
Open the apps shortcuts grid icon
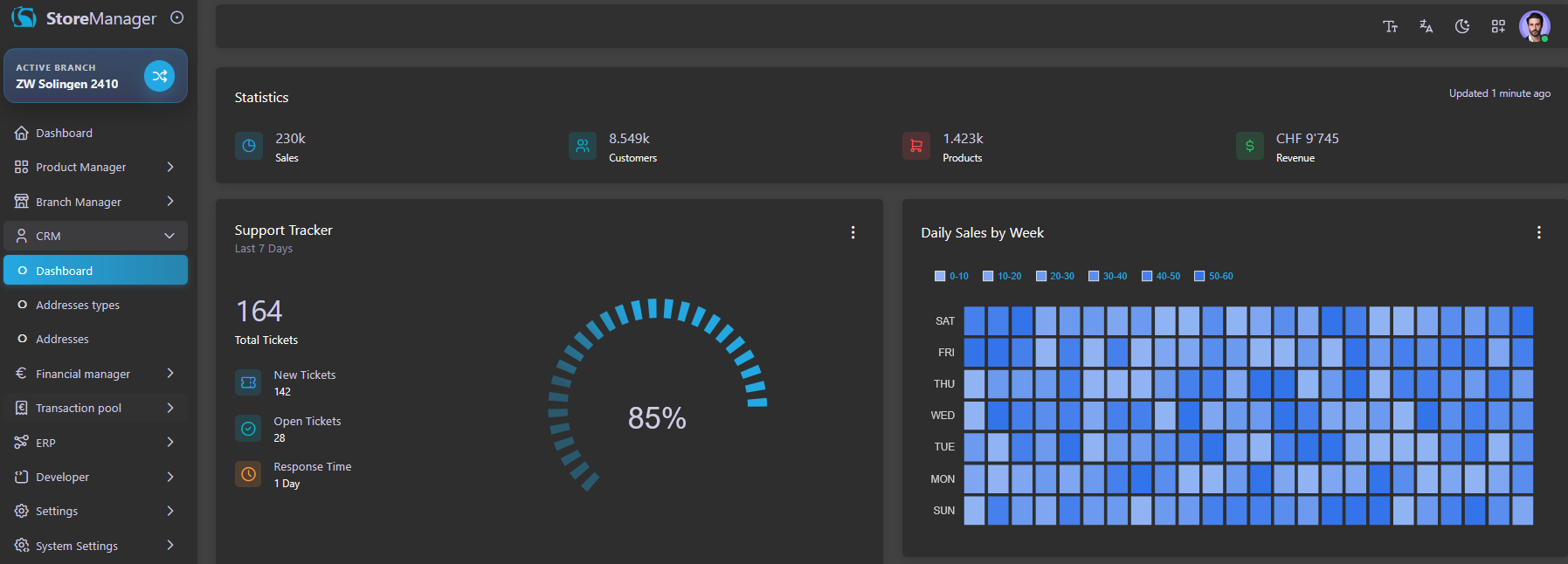tap(1498, 26)
